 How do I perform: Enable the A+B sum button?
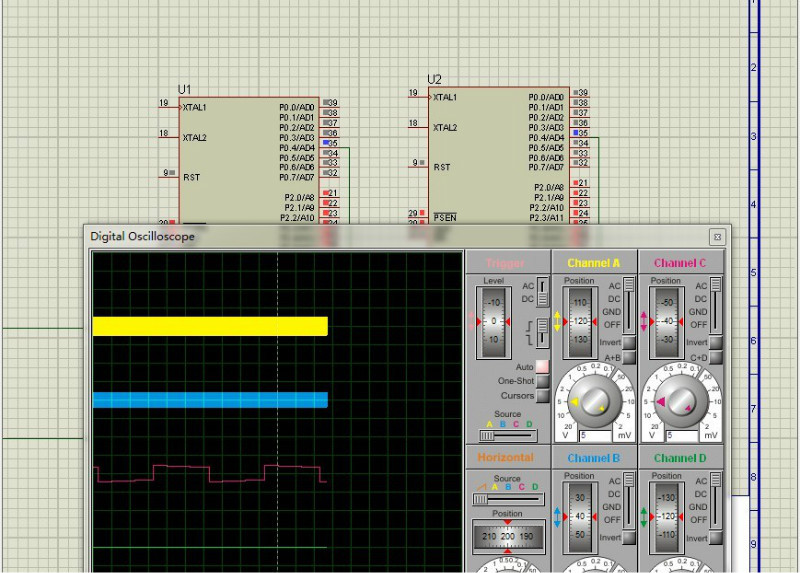pos(629,357)
